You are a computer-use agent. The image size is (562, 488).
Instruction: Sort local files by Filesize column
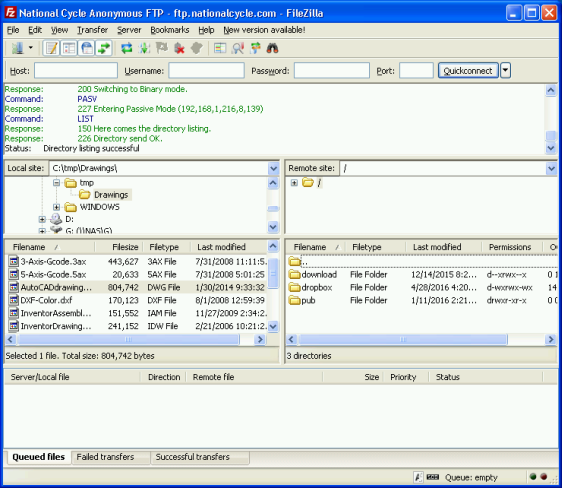[119, 247]
